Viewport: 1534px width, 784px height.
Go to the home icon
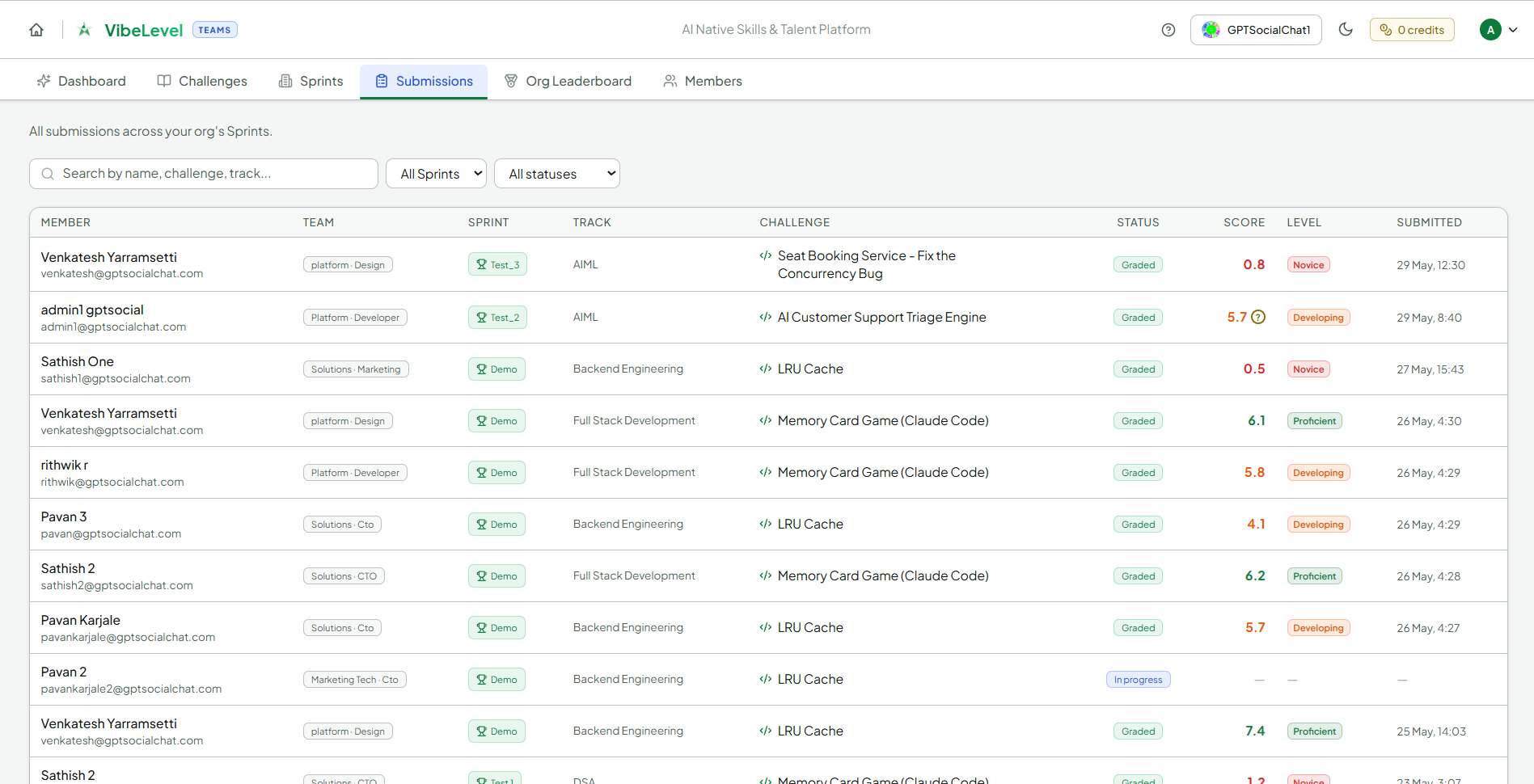(x=36, y=30)
